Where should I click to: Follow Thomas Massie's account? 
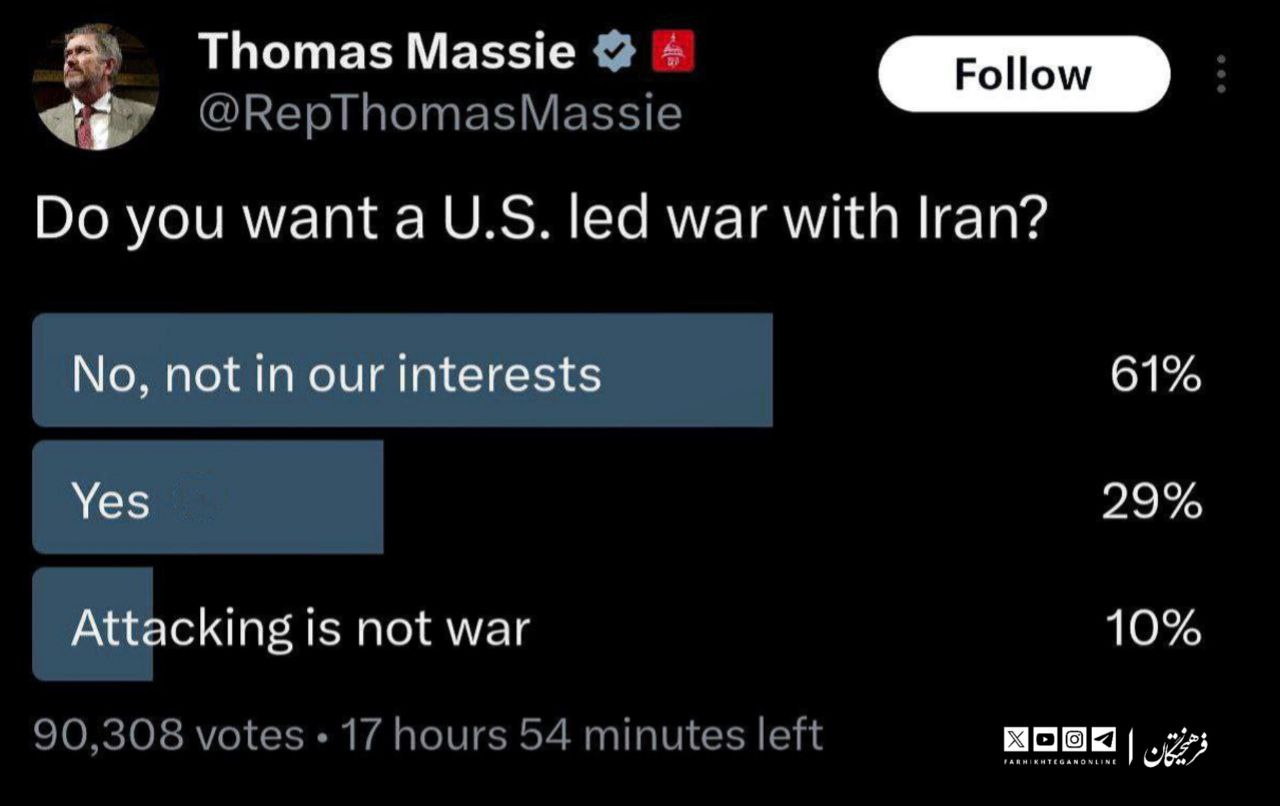tap(1023, 74)
